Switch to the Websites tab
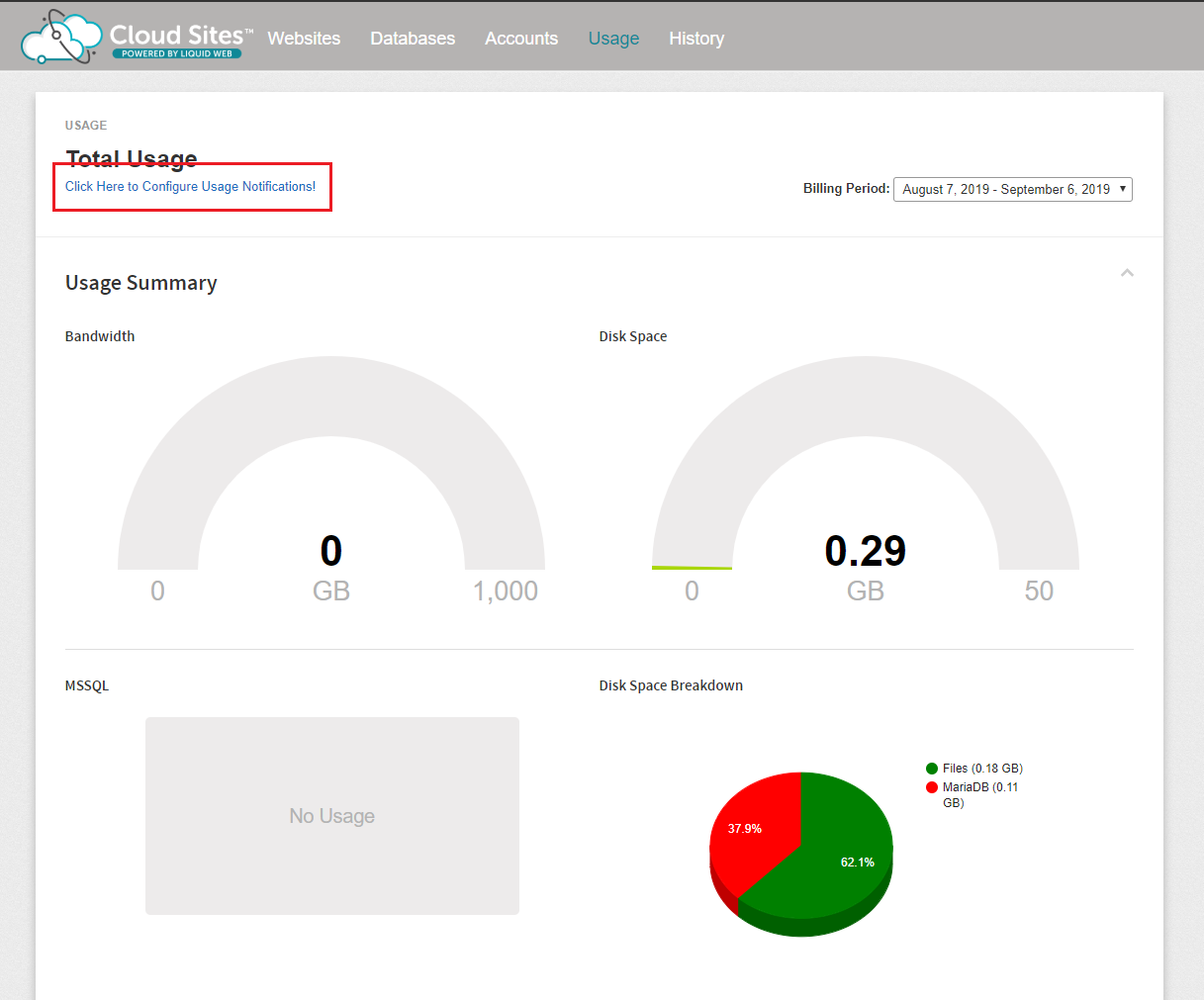The image size is (1204, 1000). click(304, 38)
